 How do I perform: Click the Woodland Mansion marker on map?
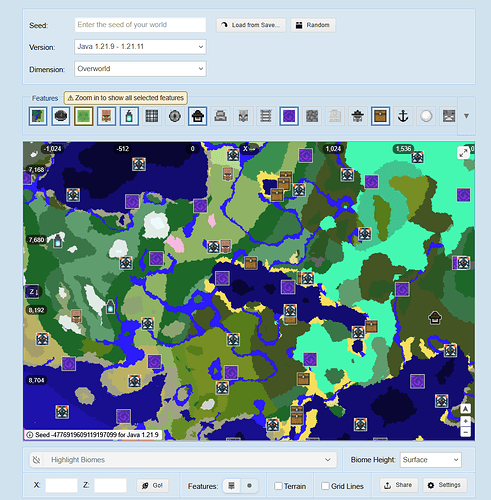pos(435,318)
